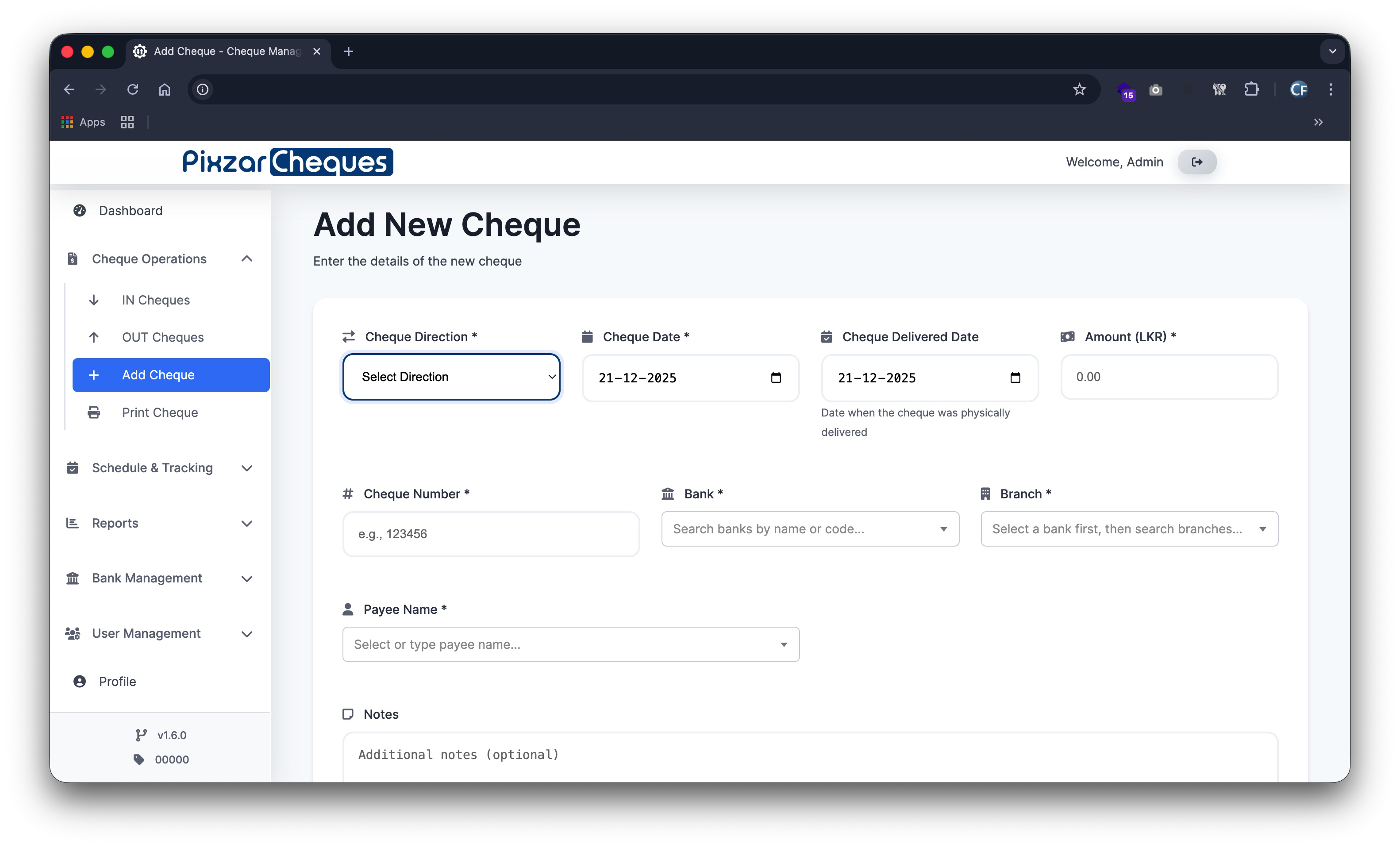Click the bookmark star icon in address bar
The width and height of the screenshot is (1400, 848).
1079,89
